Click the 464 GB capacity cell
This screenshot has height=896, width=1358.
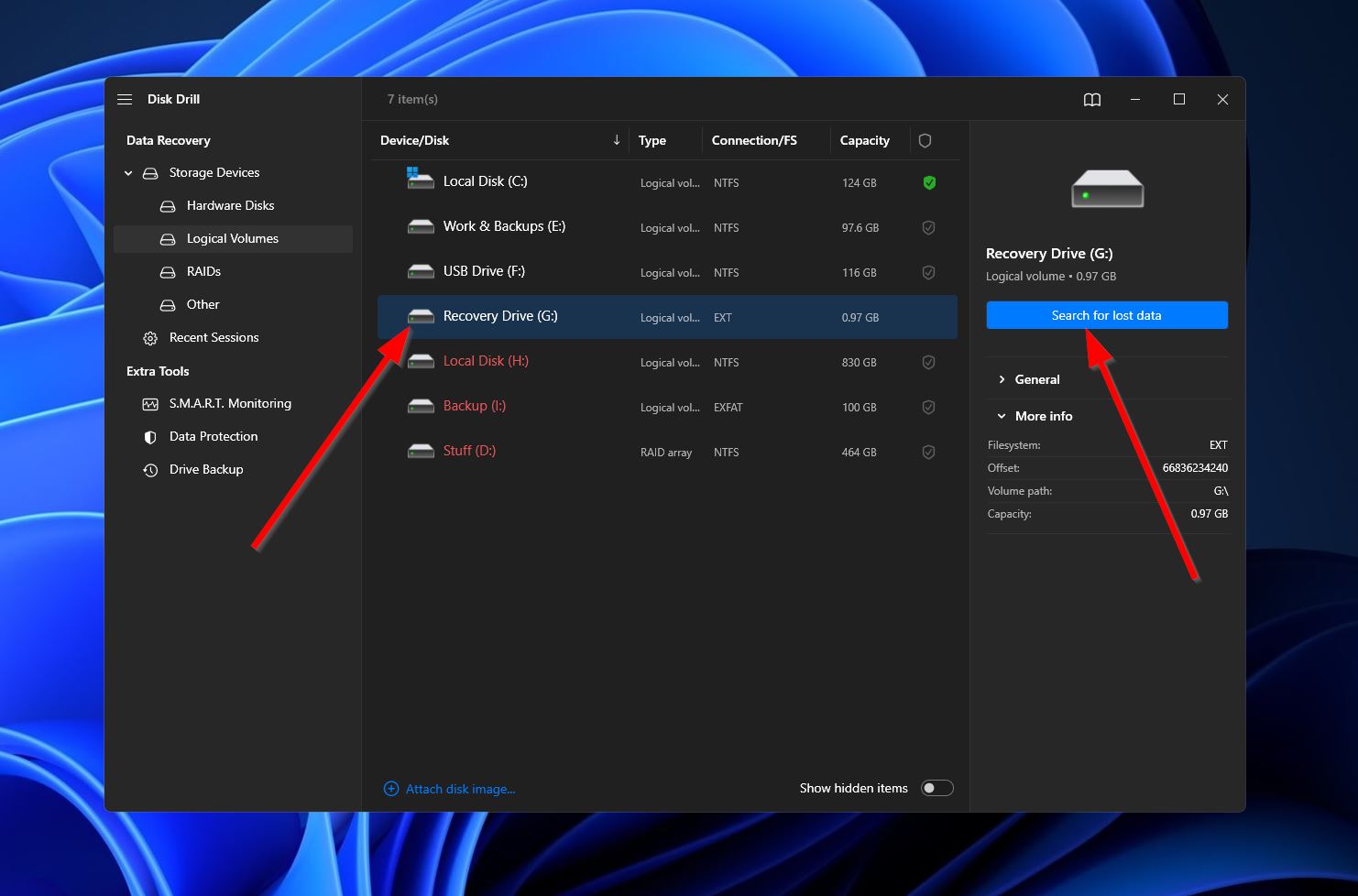click(x=859, y=453)
